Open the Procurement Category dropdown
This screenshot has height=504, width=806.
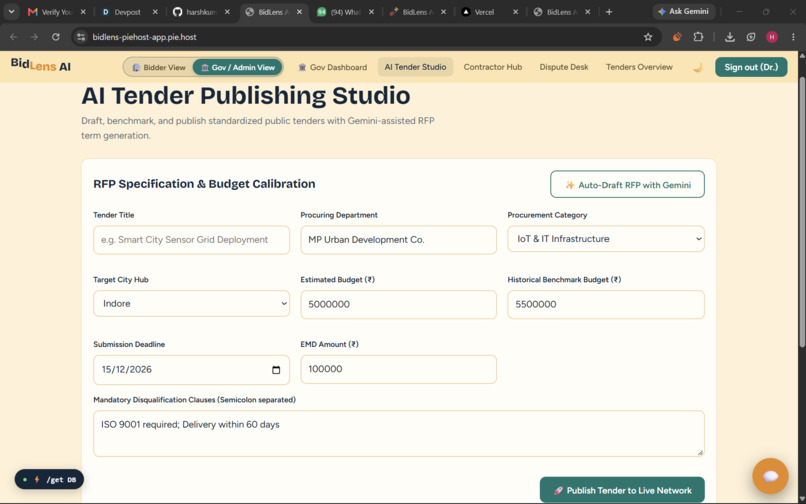click(606, 239)
